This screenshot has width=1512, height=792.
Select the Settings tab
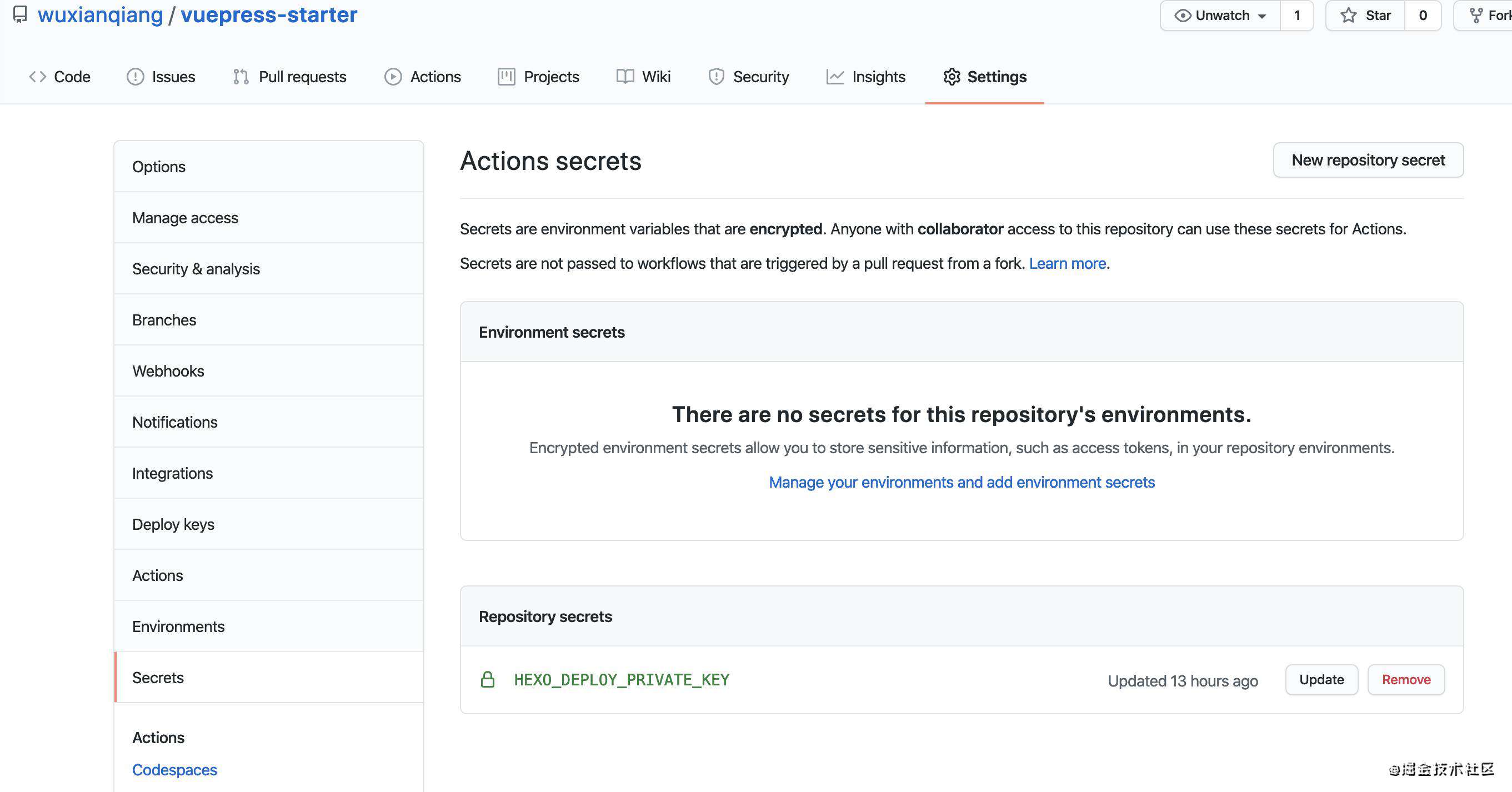pos(984,77)
